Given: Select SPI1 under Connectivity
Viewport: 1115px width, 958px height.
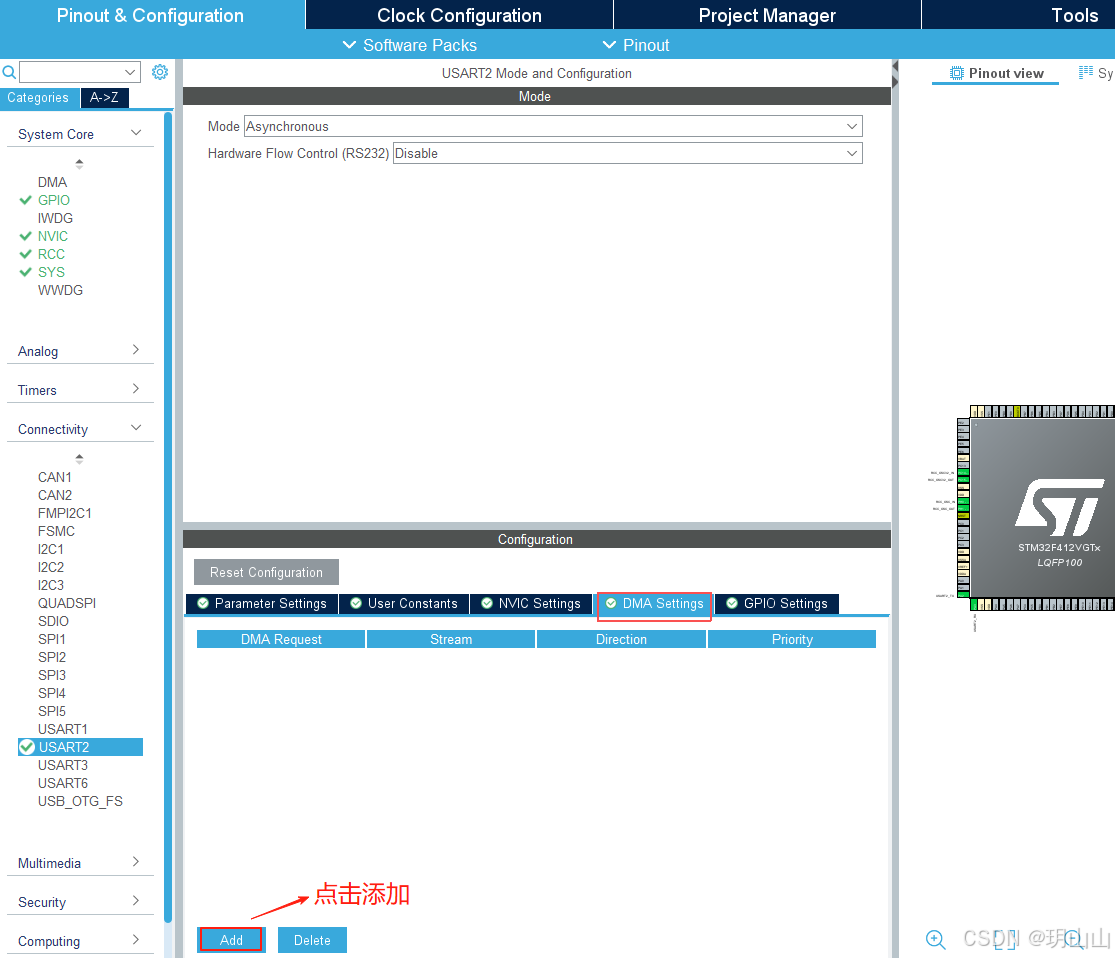Looking at the screenshot, I should pyautogui.click(x=52, y=639).
